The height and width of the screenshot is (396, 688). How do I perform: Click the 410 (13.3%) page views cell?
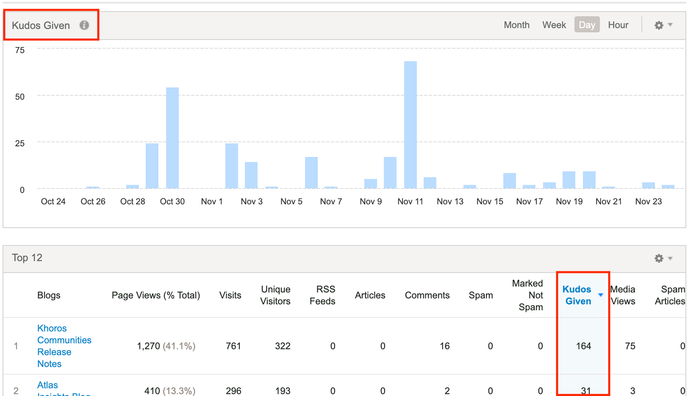click(x=170, y=391)
